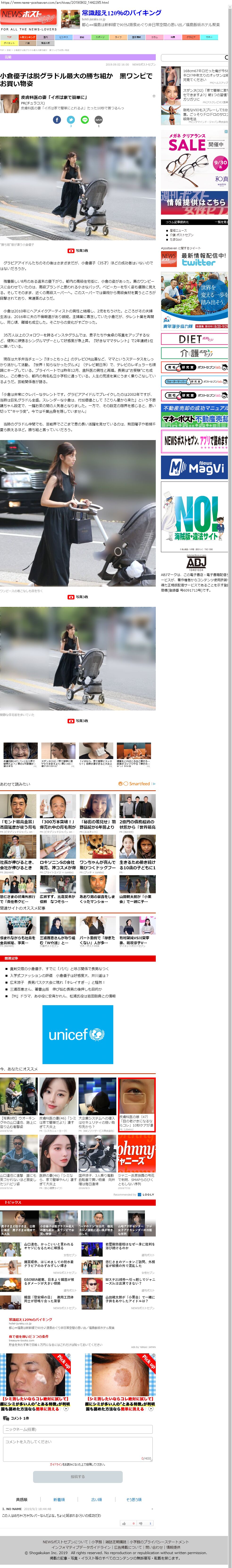Open the DIET ポストセブン banner
The width and height of the screenshot is (232, 1568).
click(194, 339)
